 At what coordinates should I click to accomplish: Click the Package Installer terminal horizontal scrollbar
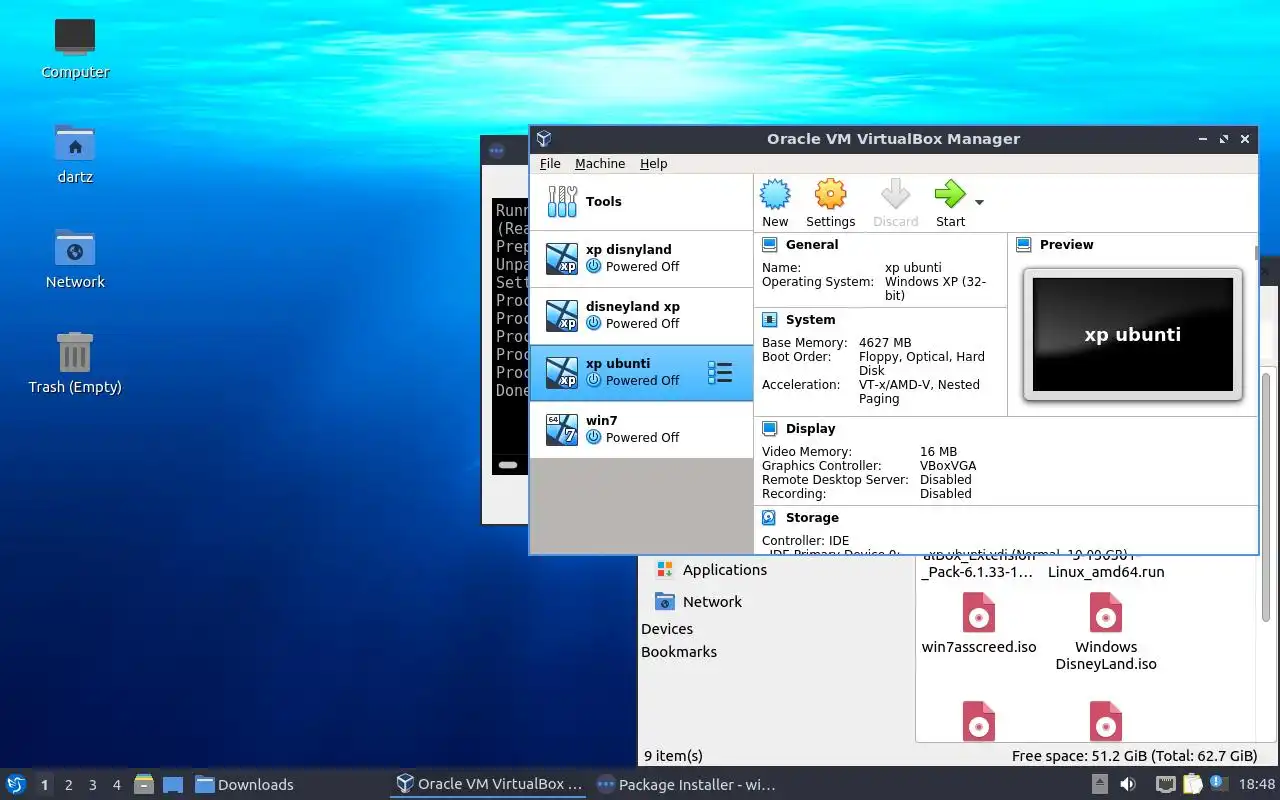coord(508,465)
